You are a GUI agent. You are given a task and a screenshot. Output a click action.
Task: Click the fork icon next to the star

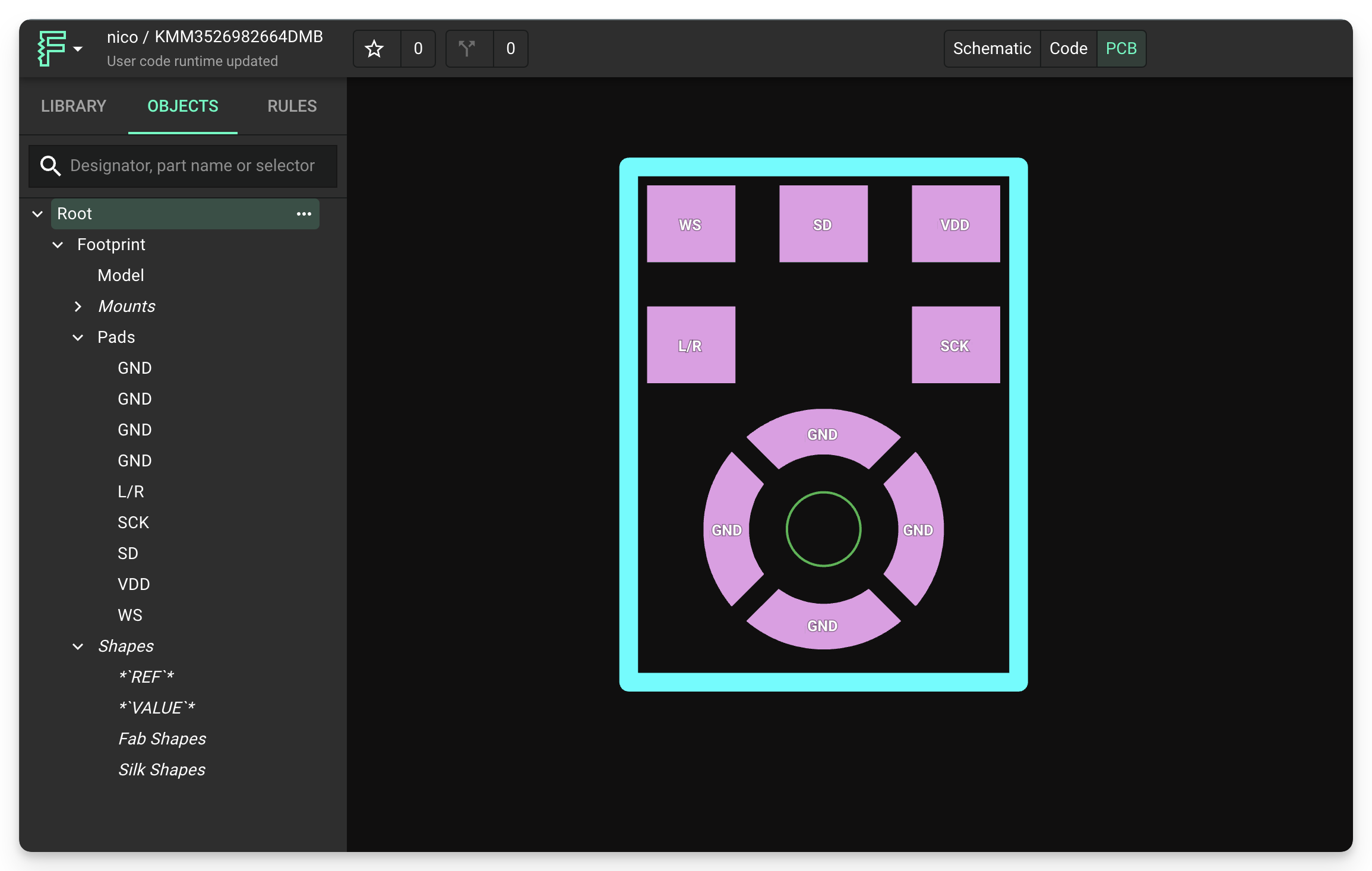point(469,49)
